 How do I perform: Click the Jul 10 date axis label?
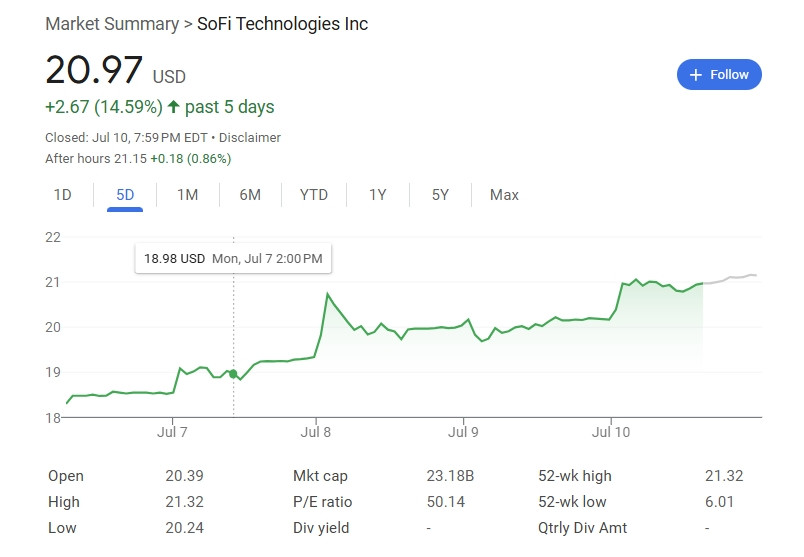611,432
